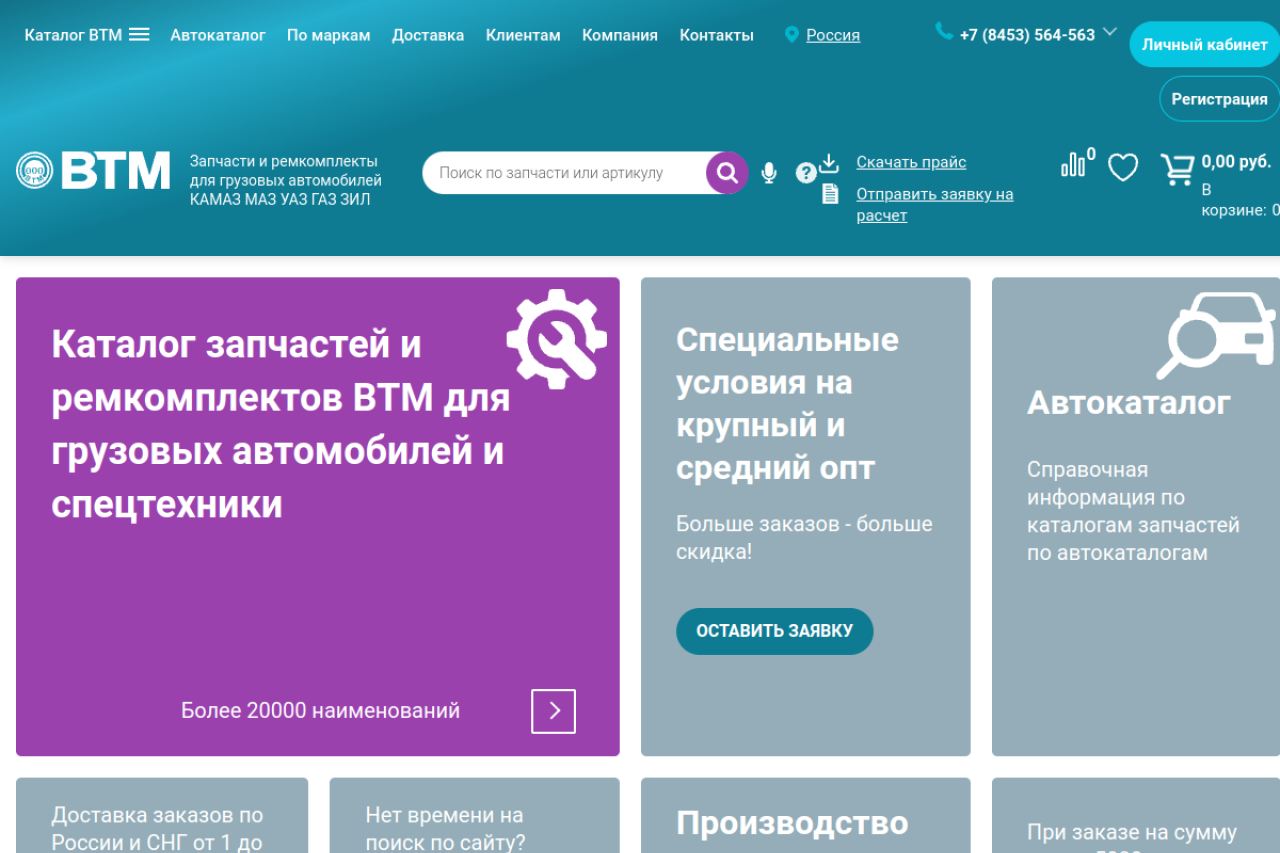
Task: Click the Личный кабинет button
Action: point(1204,45)
